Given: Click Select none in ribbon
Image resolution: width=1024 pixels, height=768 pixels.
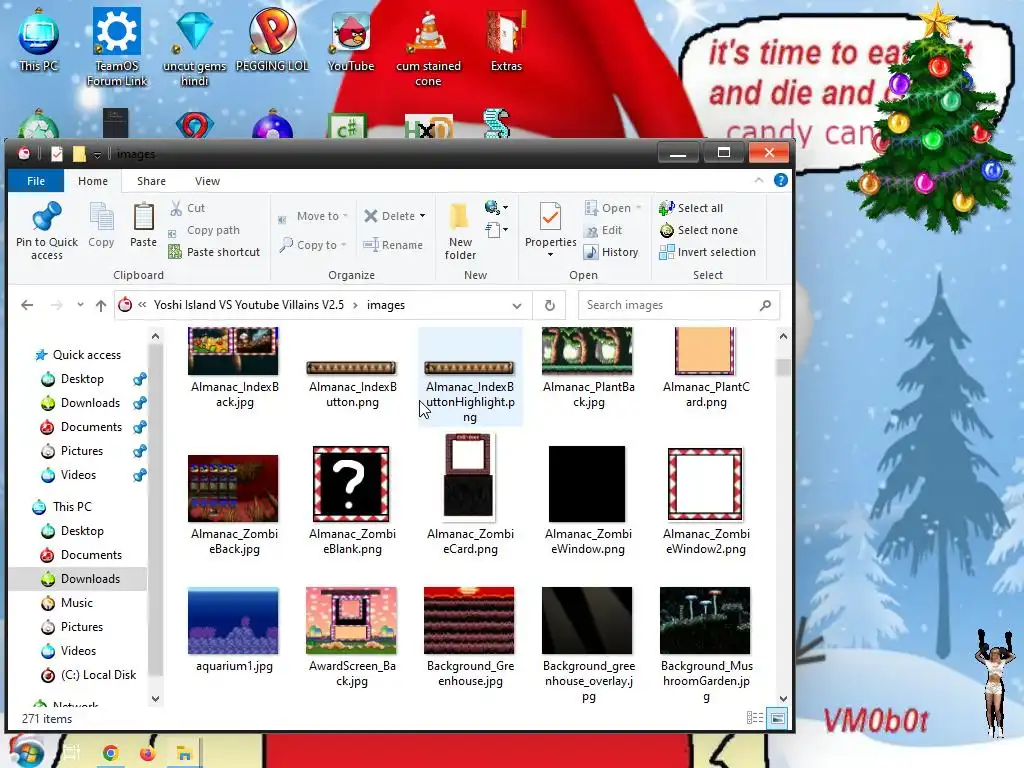Looking at the screenshot, I should click(698, 230).
